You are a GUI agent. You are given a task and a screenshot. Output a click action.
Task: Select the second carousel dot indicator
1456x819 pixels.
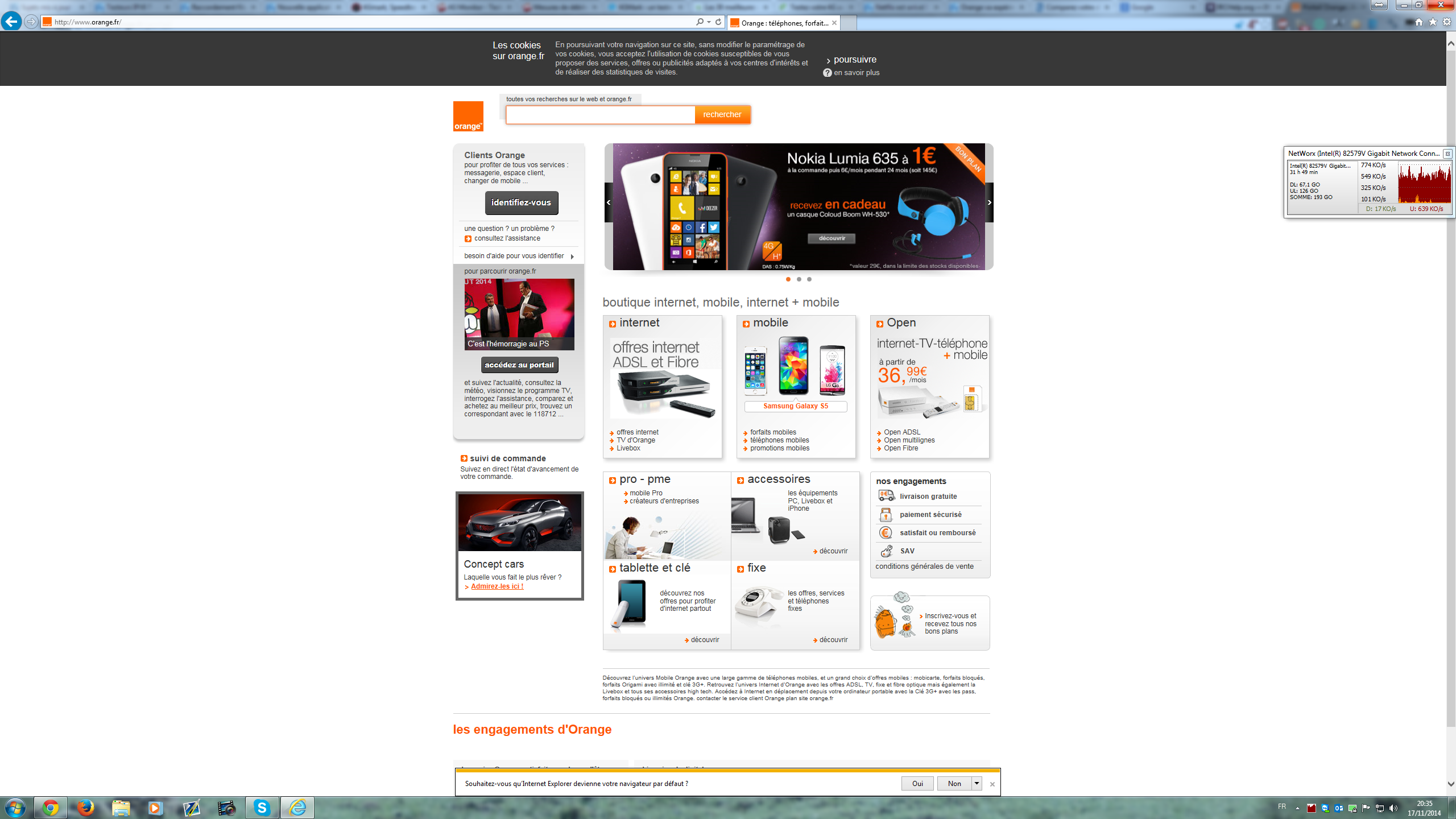pos(799,279)
